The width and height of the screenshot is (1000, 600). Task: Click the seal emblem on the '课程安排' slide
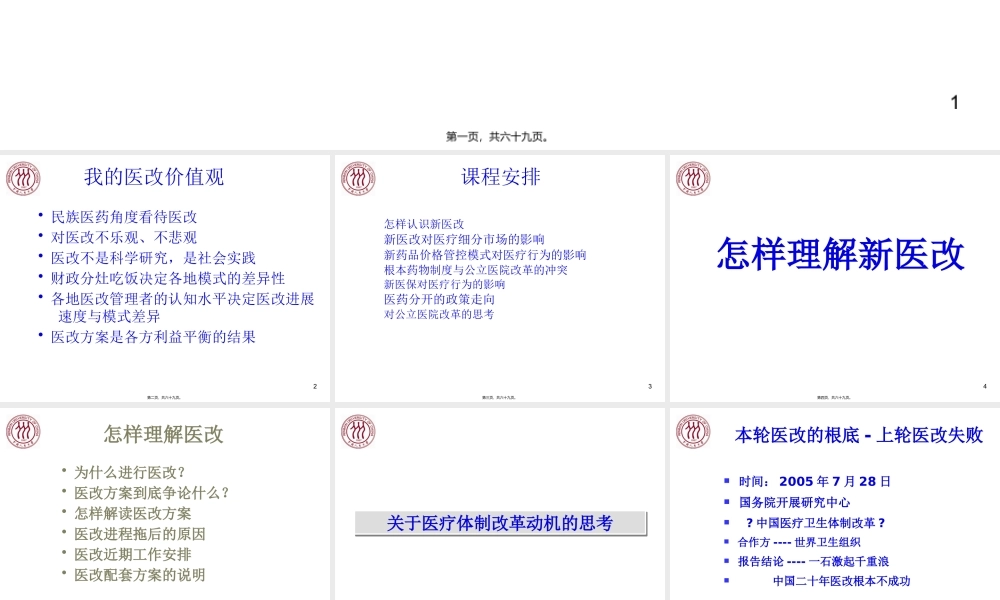[x=358, y=176]
